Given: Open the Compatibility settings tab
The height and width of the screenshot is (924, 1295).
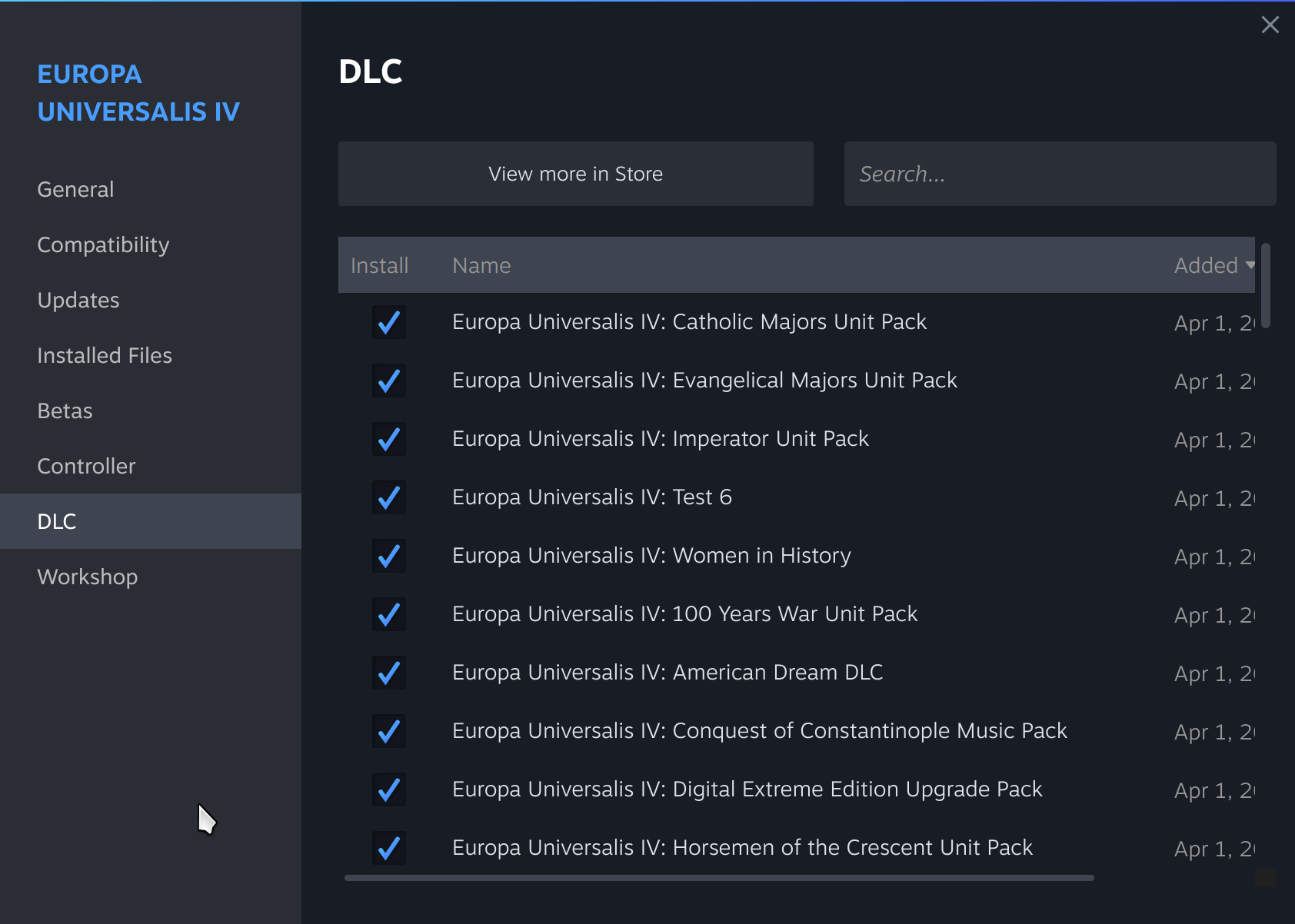Looking at the screenshot, I should click(151, 244).
